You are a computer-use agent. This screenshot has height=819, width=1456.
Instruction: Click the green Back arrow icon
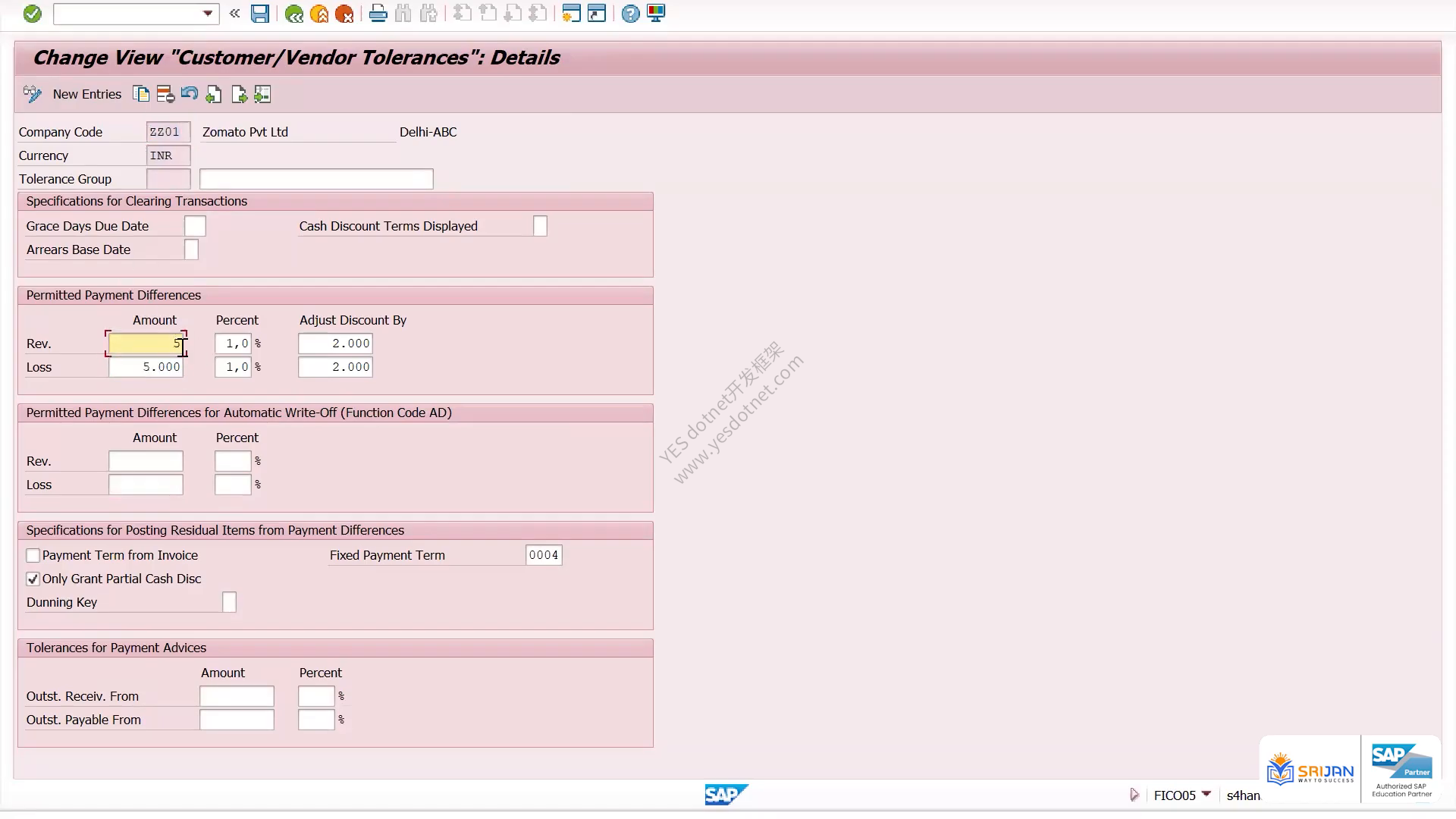(294, 14)
